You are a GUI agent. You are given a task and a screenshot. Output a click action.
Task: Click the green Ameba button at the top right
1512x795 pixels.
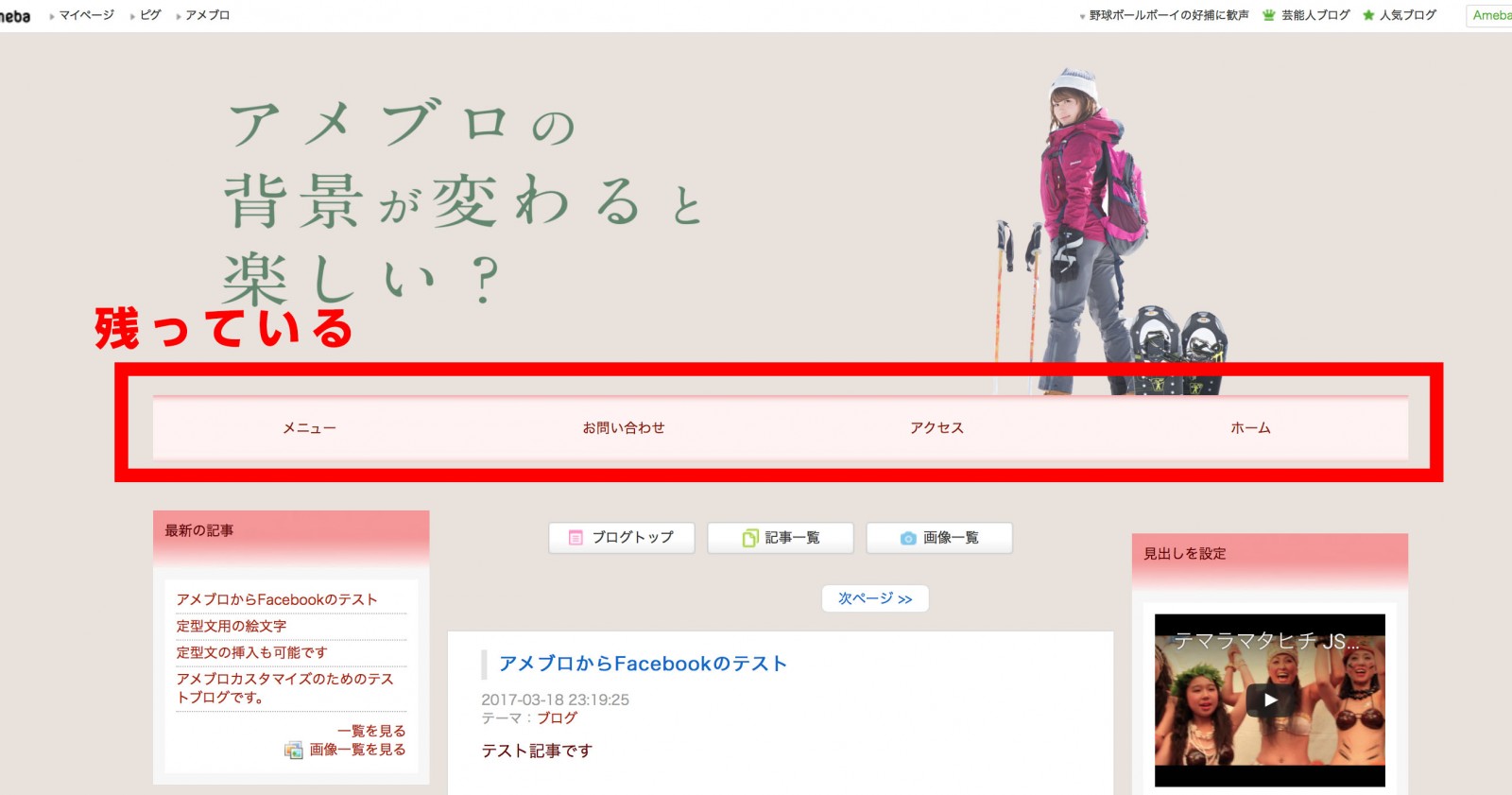coord(1490,15)
